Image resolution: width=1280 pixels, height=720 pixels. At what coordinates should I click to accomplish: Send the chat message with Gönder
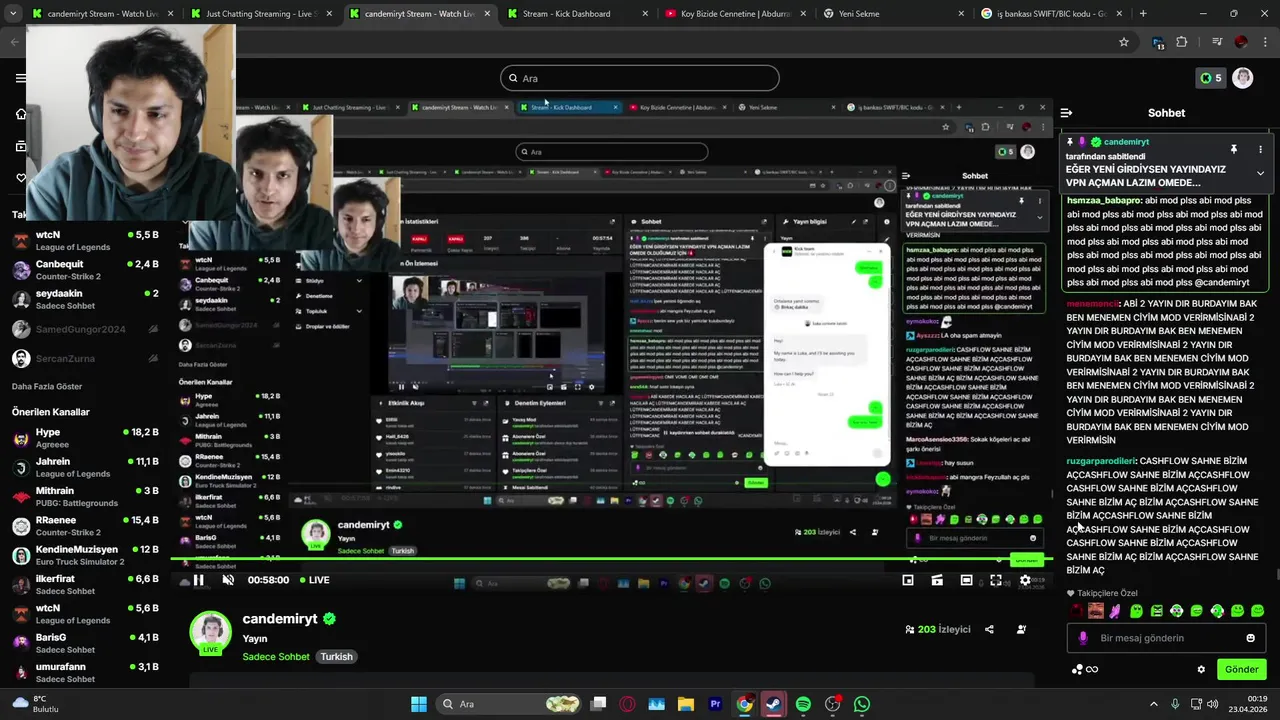point(1241,669)
